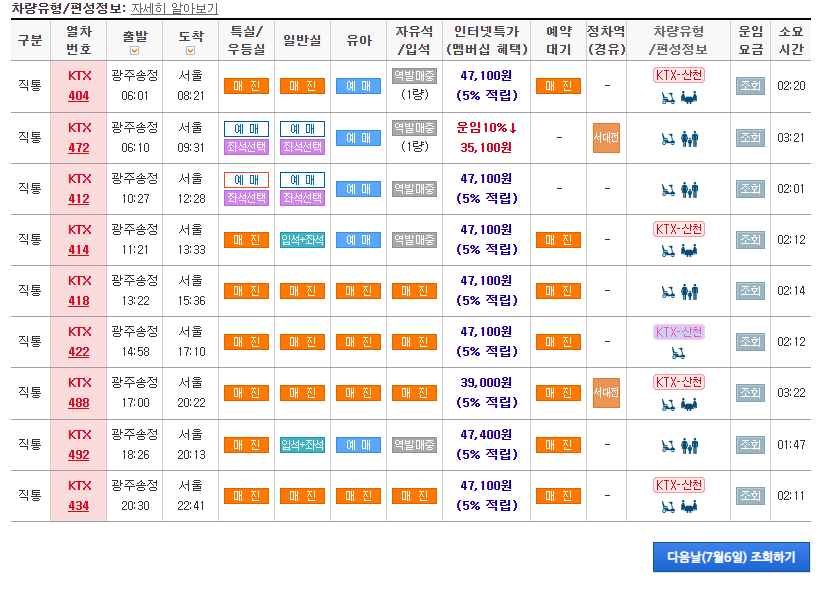This screenshot has height=607, width=833.
Task: Select 예매 for KTX 472 nursing room
Action: 357,137
